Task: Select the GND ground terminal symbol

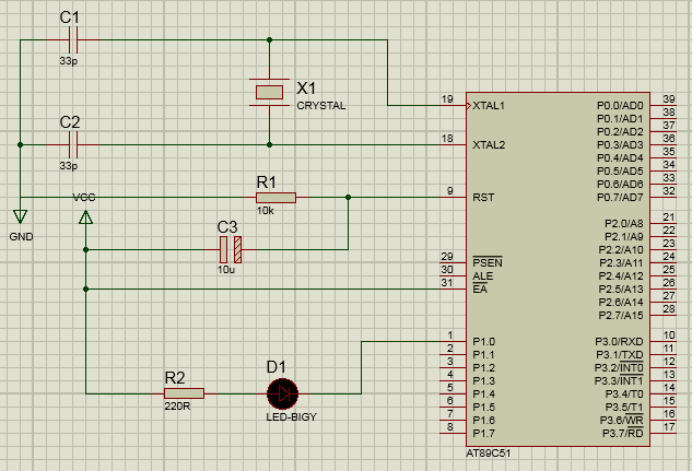Action: 20,217
